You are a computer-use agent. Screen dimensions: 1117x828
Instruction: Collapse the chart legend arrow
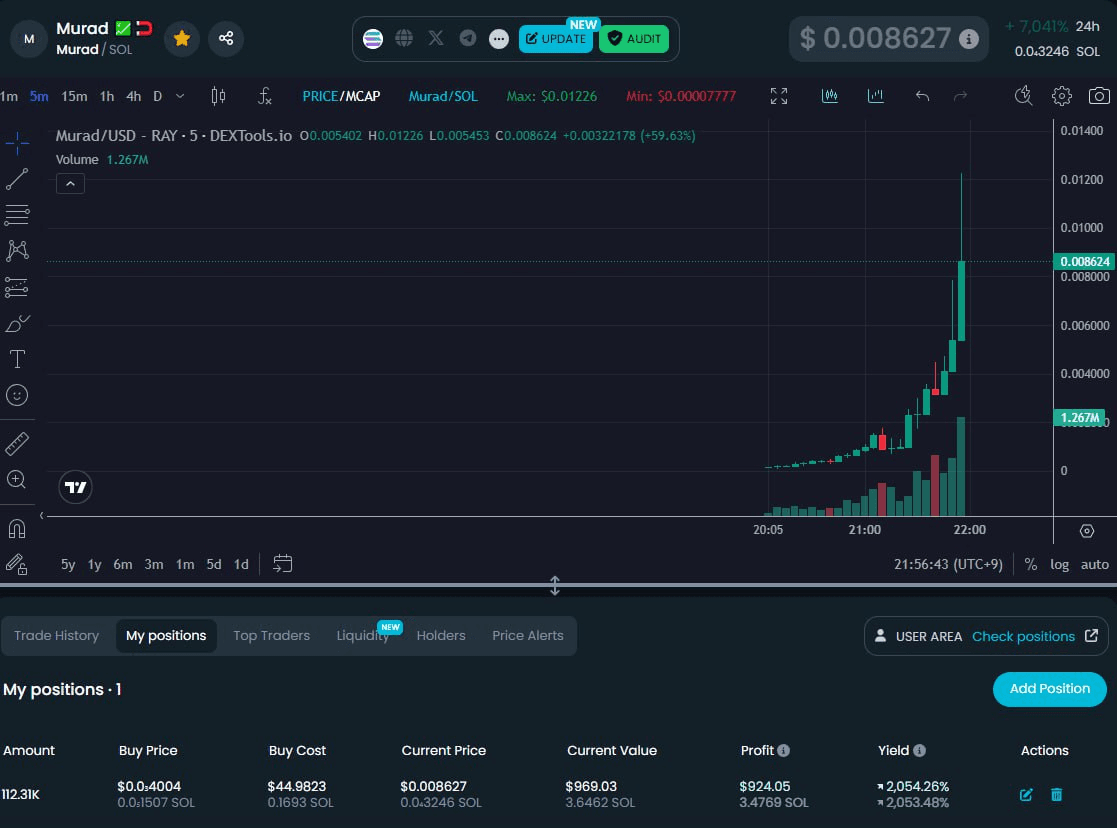(x=71, y=184)
